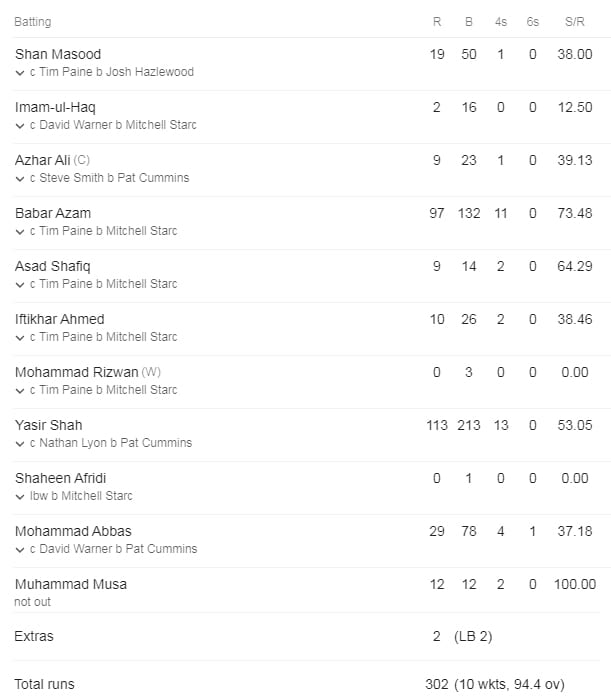The width and height of the screenshot is (611, 698).
Task: Click the Extras row label
Action: pyautogui.click(x=34, y=636)
